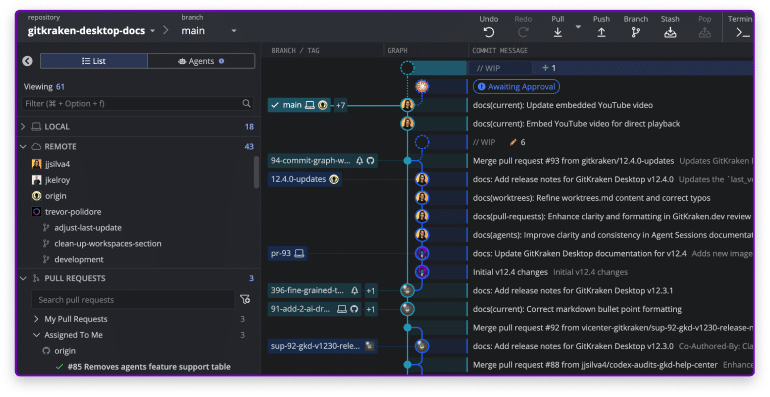
Task: Stash changes with the Stash icon
Action: pos(670,32)
